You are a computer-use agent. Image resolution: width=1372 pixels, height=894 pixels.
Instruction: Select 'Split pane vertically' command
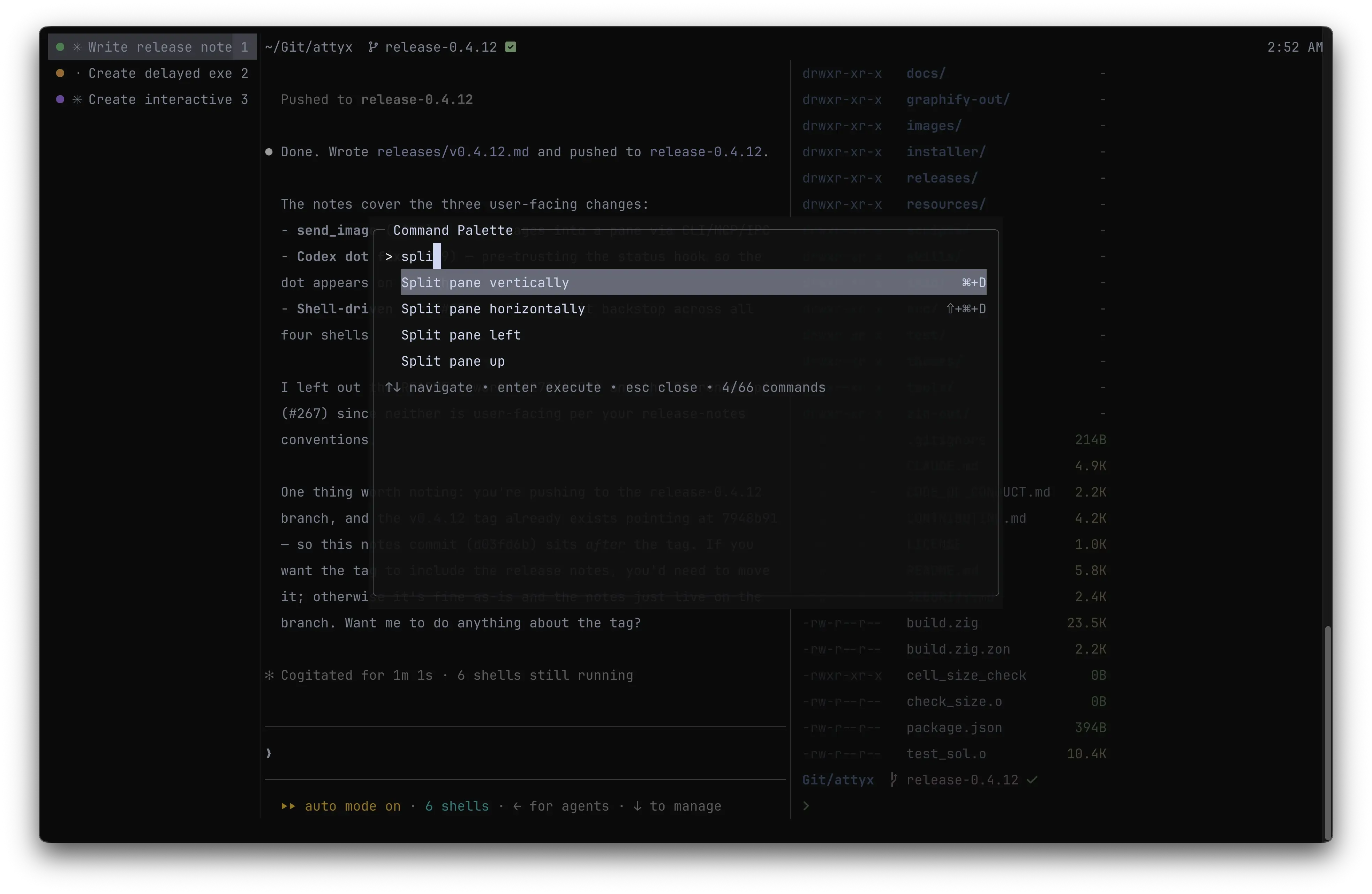coord(693,283)
